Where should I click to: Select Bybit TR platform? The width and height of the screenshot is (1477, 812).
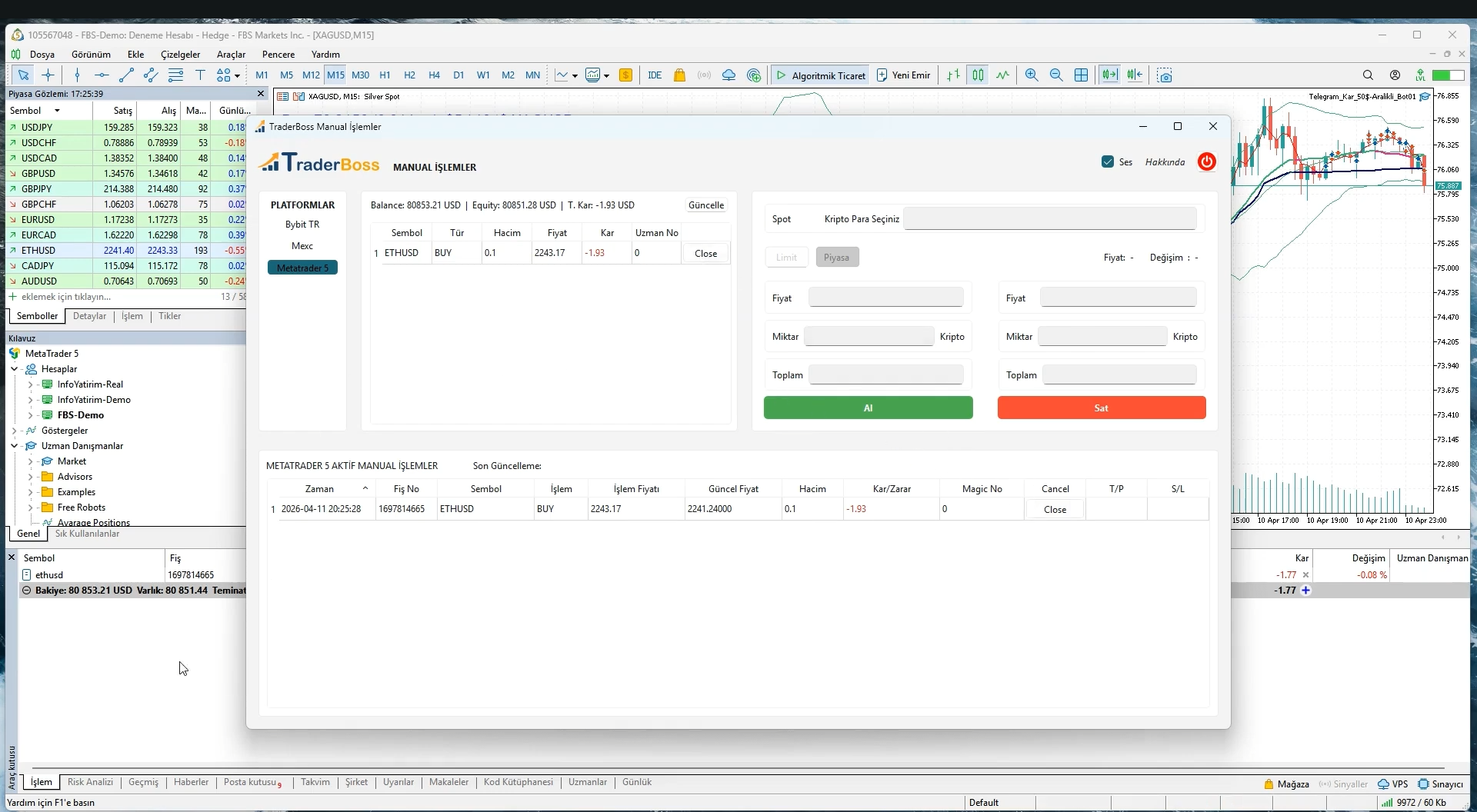(x=302, y=224)
